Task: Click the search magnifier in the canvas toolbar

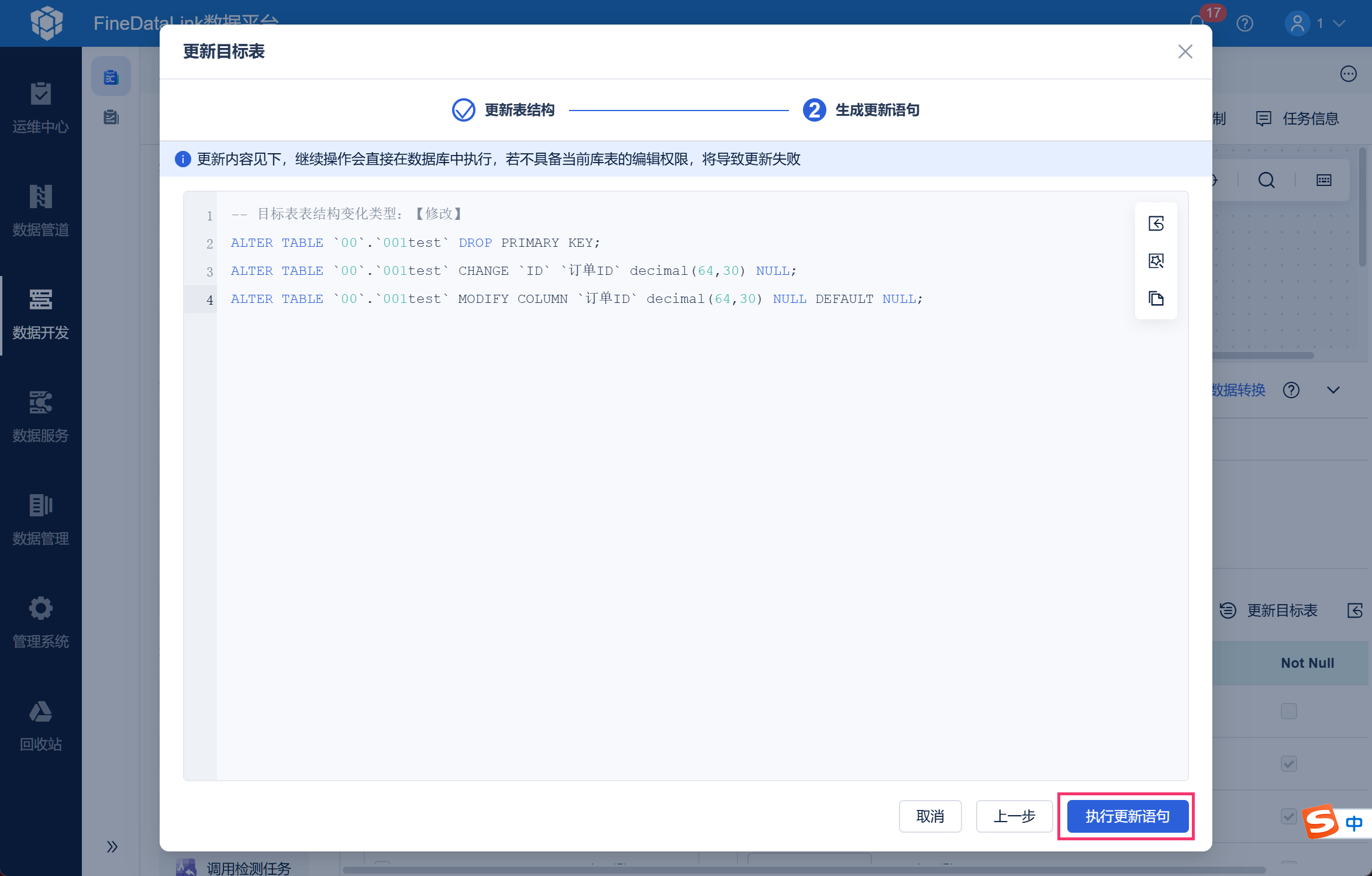Action: (1267, 180)
